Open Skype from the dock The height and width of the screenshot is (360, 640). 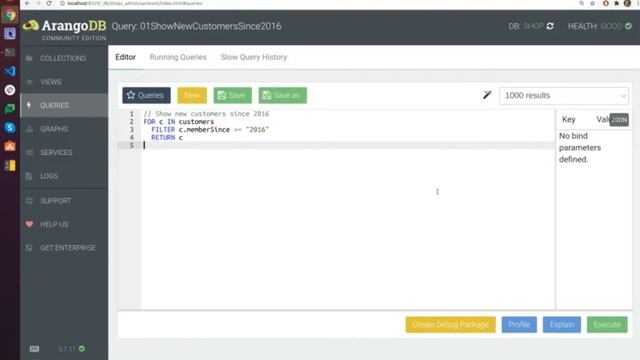10,127
